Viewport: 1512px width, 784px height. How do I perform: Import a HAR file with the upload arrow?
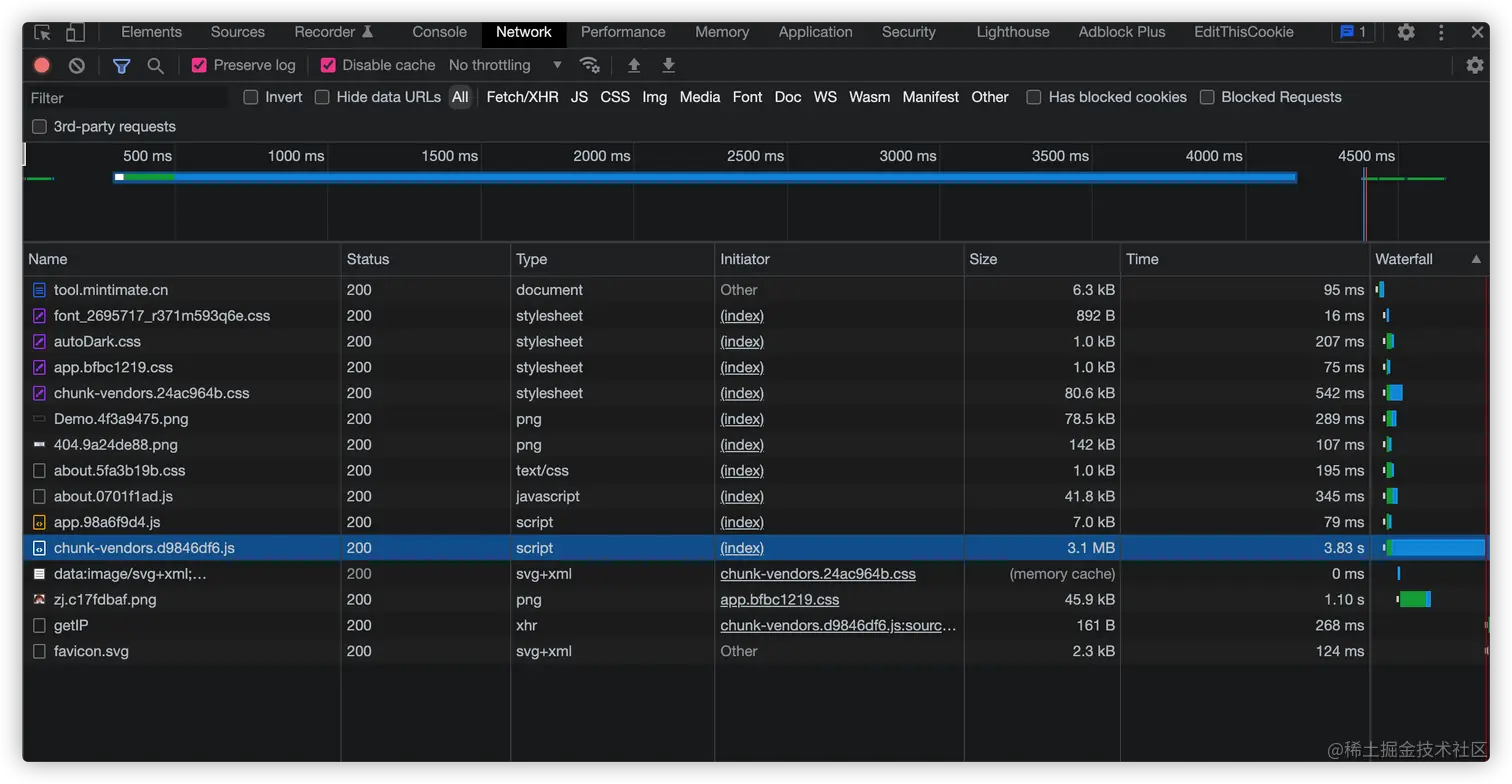point(634,65)
